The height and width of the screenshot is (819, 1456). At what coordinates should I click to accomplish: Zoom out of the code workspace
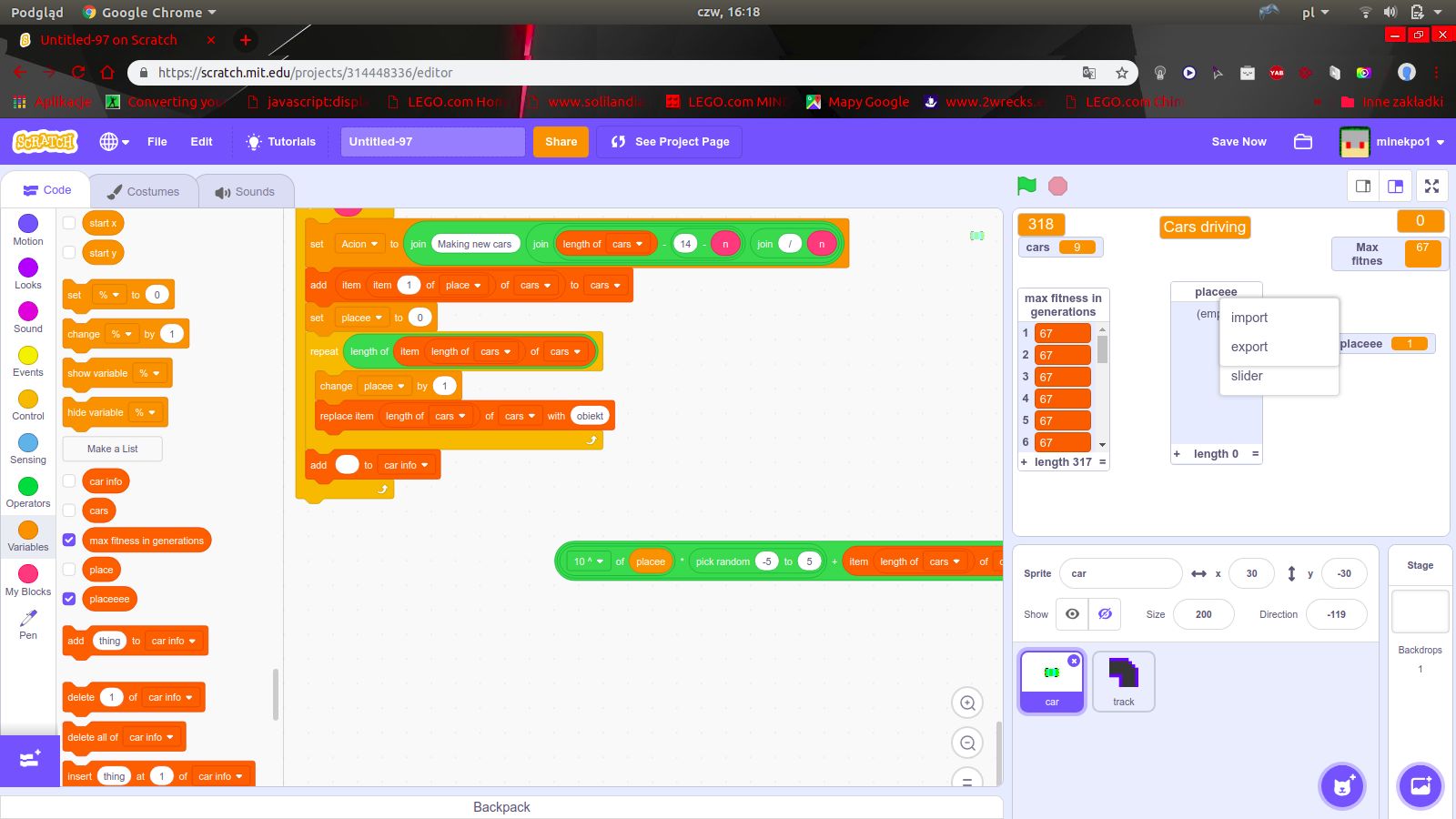967,743
